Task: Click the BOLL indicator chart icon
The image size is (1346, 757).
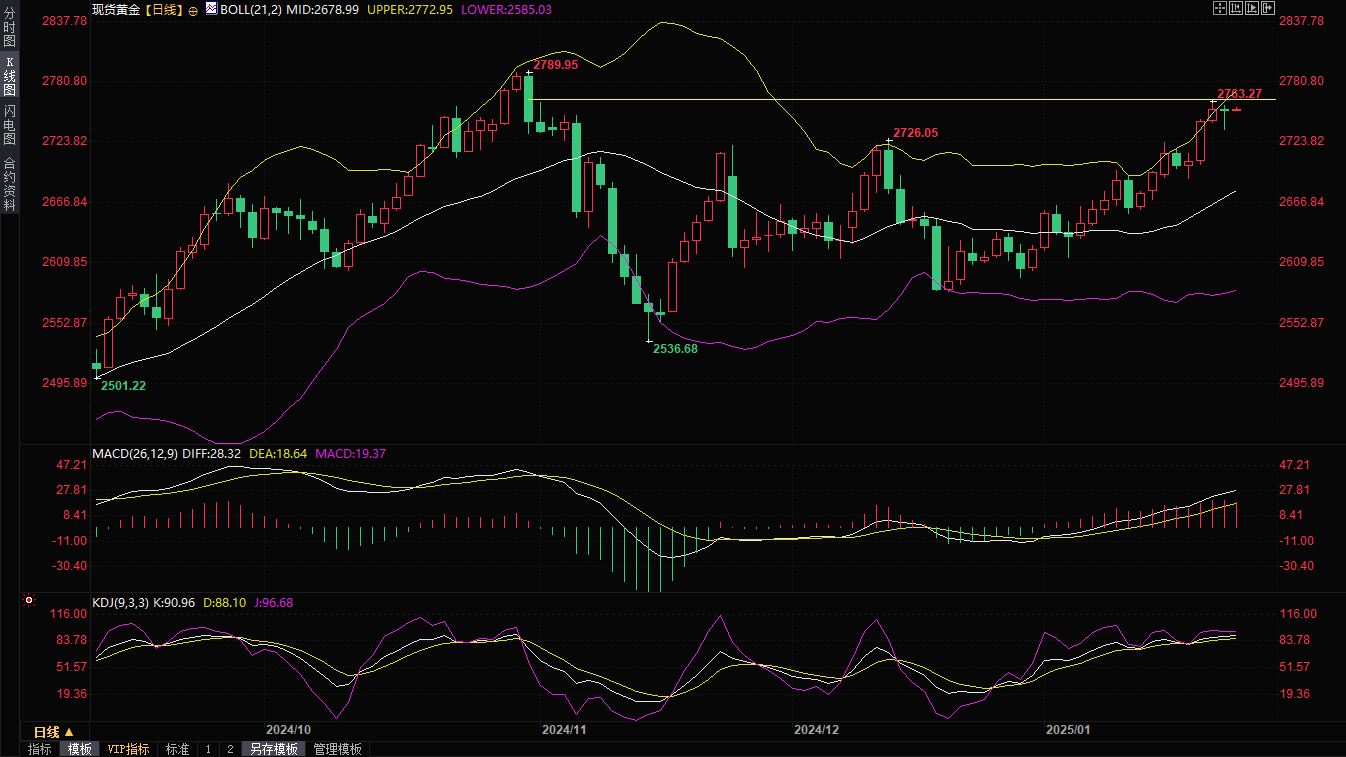Action: pos(211,9)
